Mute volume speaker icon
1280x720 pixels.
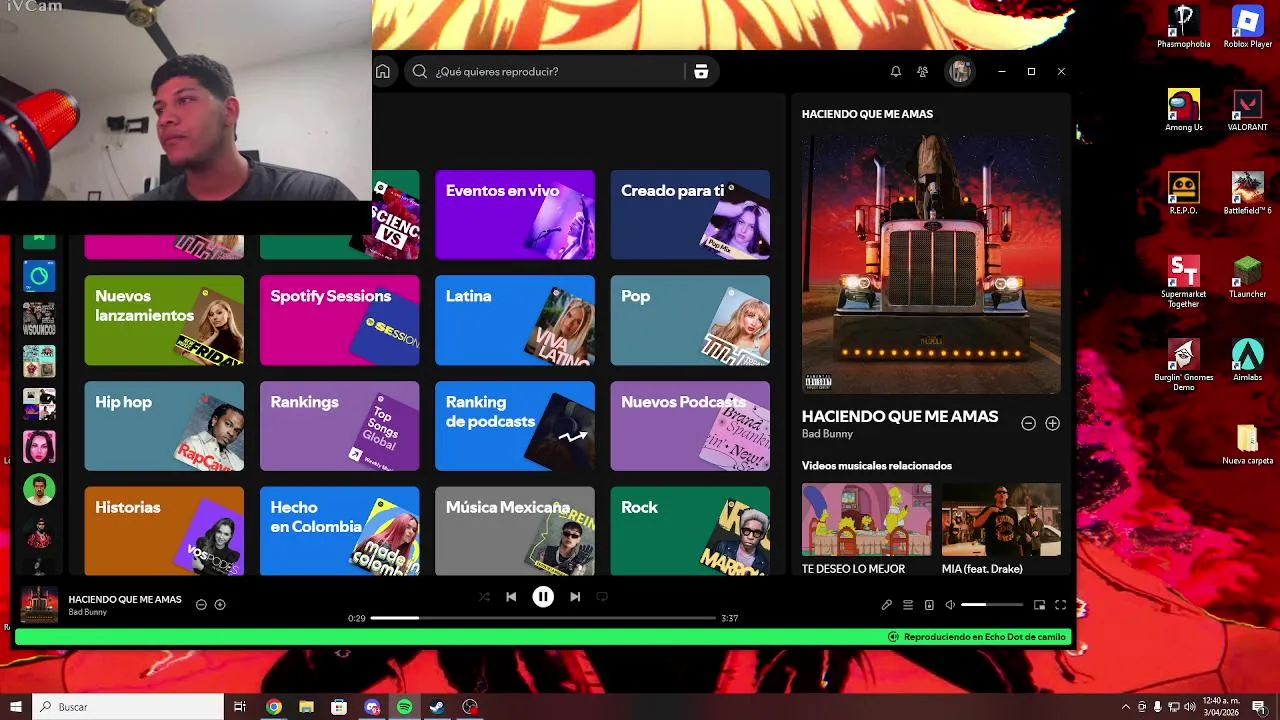950,605
